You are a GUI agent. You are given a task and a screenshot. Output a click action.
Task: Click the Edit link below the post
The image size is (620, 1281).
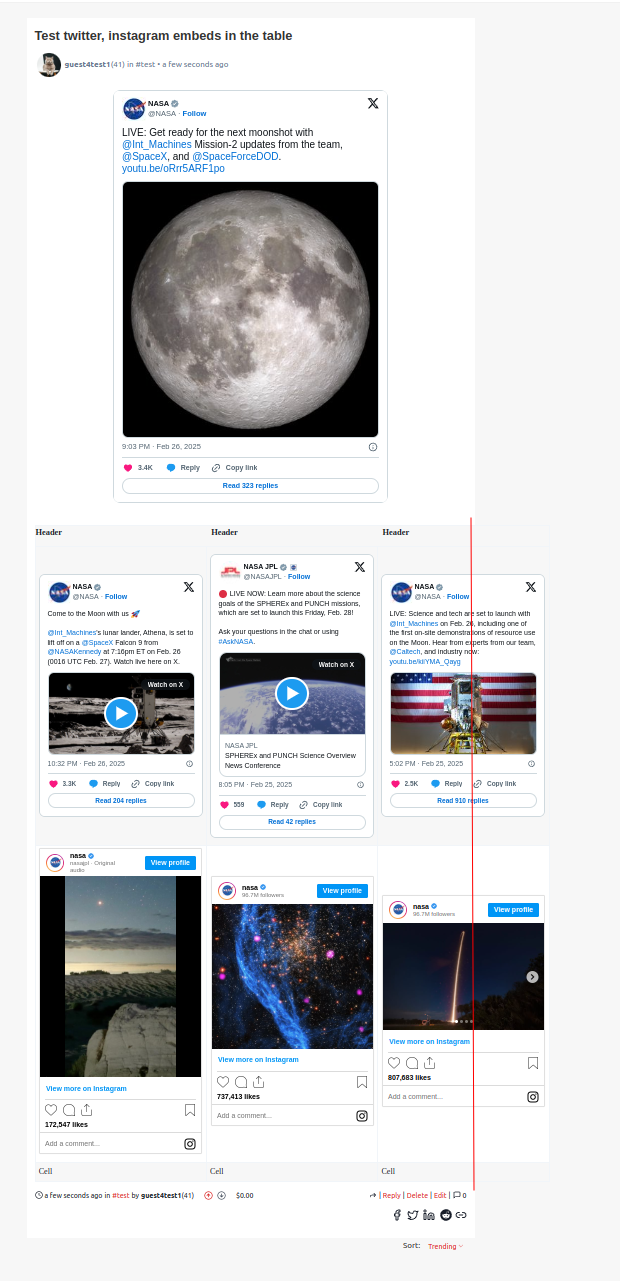coord(440,1195)
